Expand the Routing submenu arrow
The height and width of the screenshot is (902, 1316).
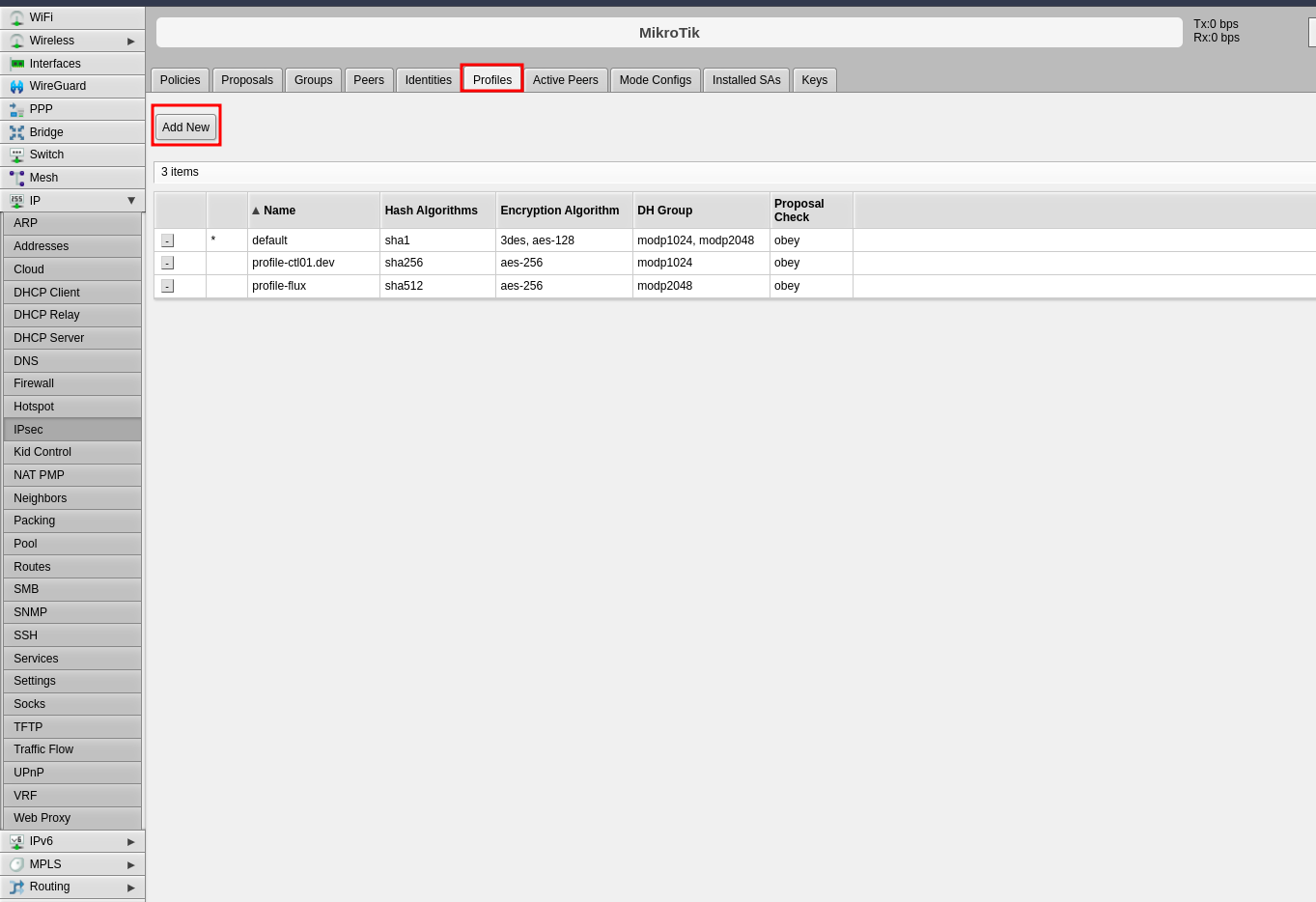coord(131,888)
